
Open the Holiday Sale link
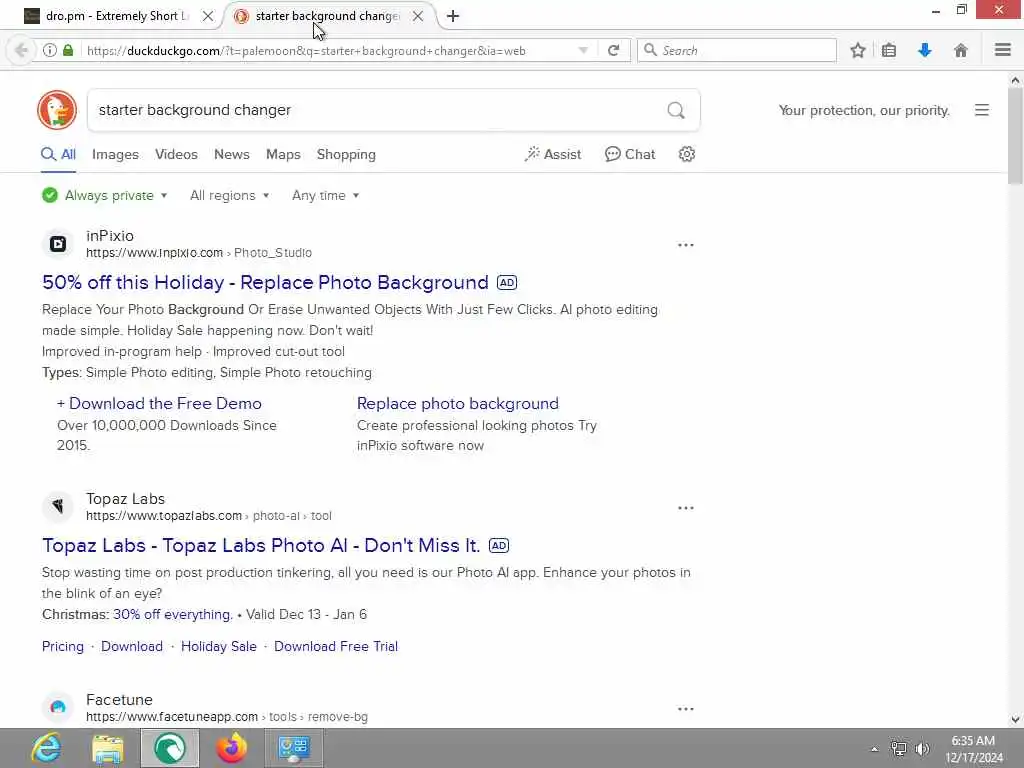(219, 647)
